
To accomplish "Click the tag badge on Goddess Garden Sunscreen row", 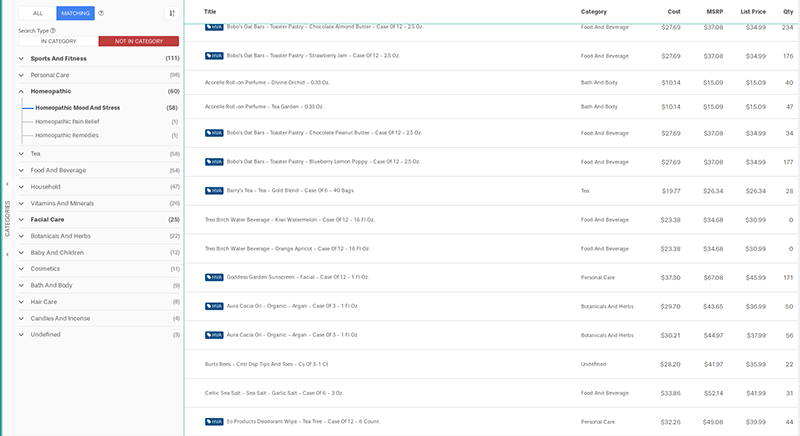I will (x=214, y=277).
